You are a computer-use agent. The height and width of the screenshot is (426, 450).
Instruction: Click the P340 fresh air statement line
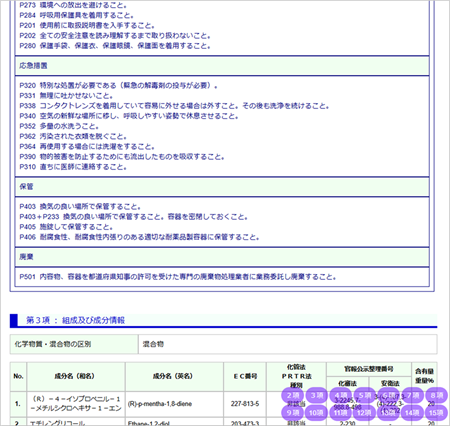click(129, 116)
